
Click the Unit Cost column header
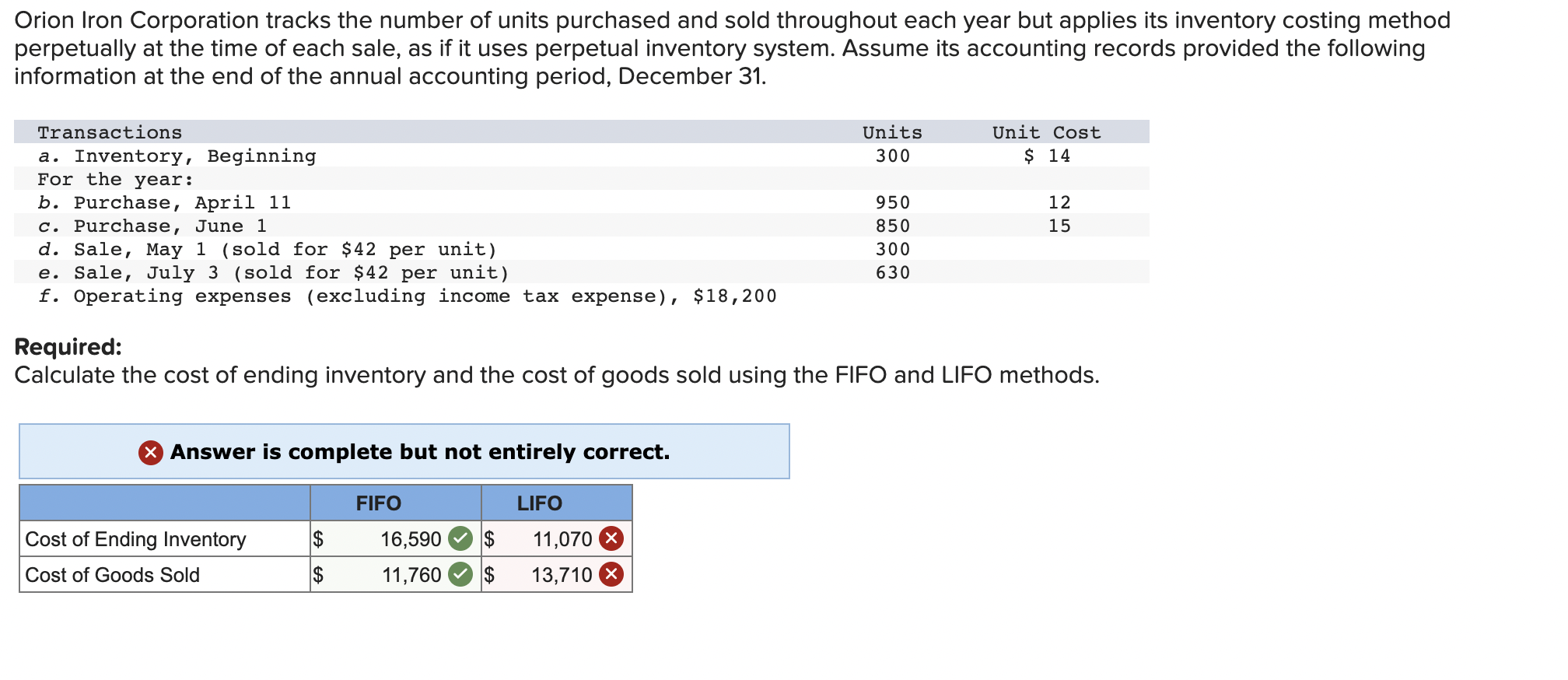[x=1046, y=132]
